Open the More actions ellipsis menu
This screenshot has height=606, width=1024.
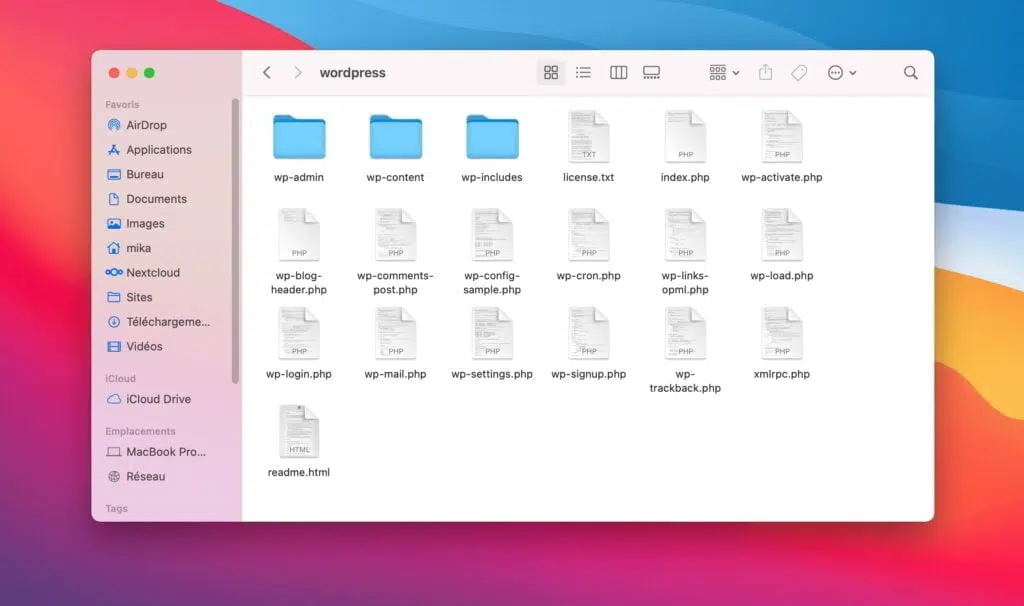pos(841,73)
